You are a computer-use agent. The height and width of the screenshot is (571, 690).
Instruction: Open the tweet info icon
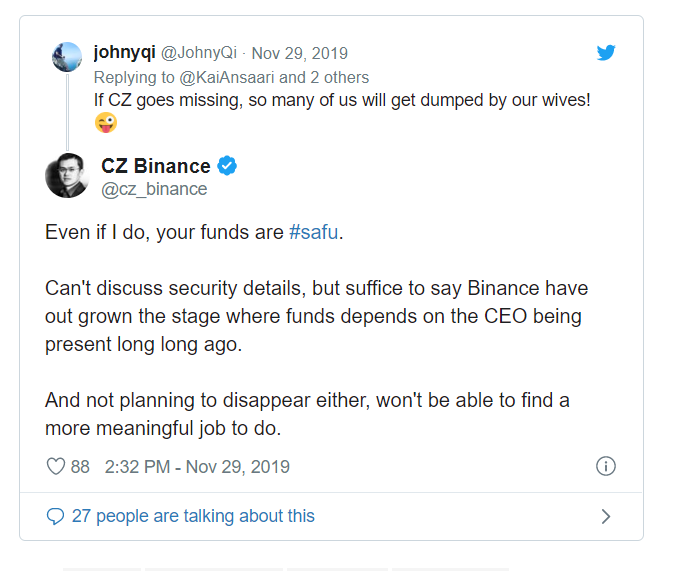pos(605,466)
